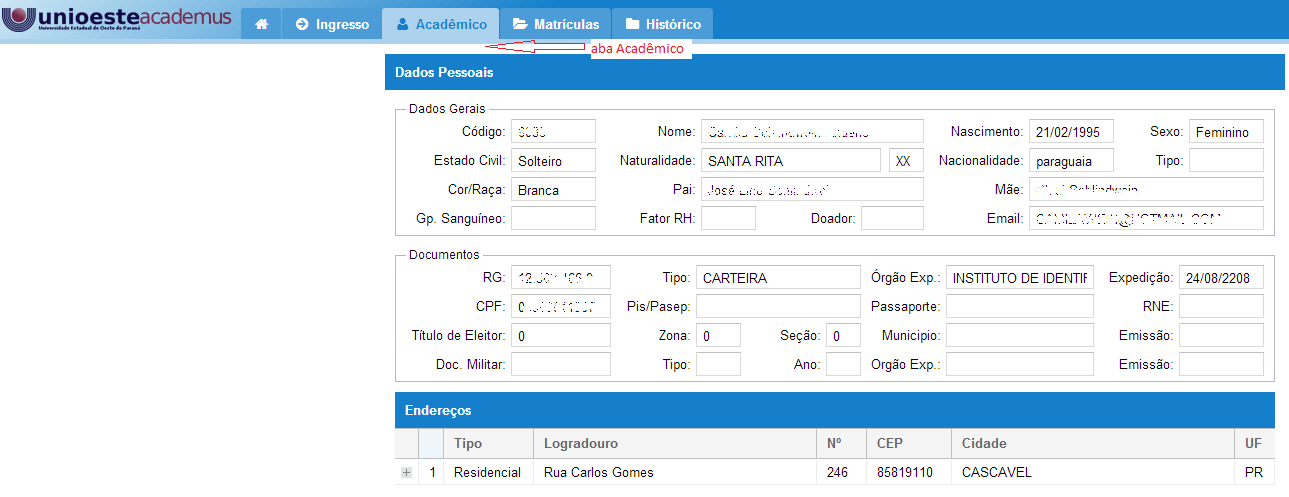The image size is (1289, 497).
Task: Click the CASCAVEL city cell
Action: [x=1094, y=473]
